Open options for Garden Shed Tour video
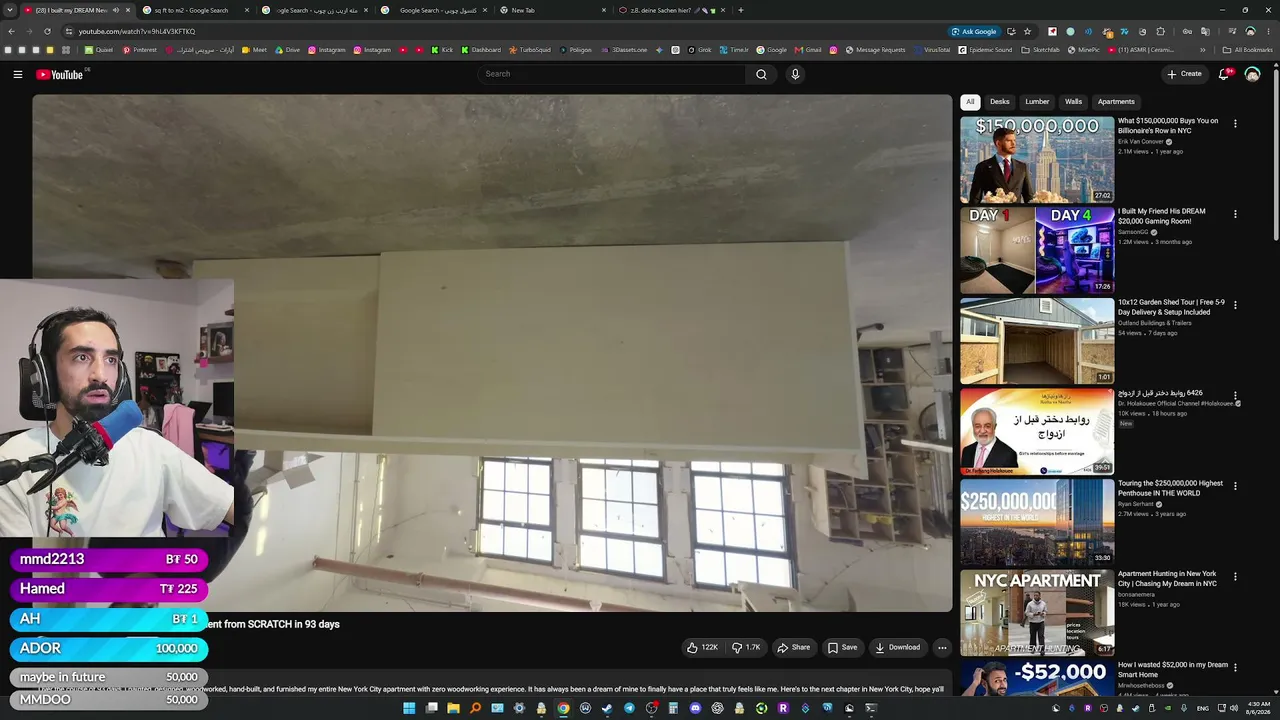The width and height of the screenshot is (1280, 720). pyautogui.click(x=1235, y=305)
